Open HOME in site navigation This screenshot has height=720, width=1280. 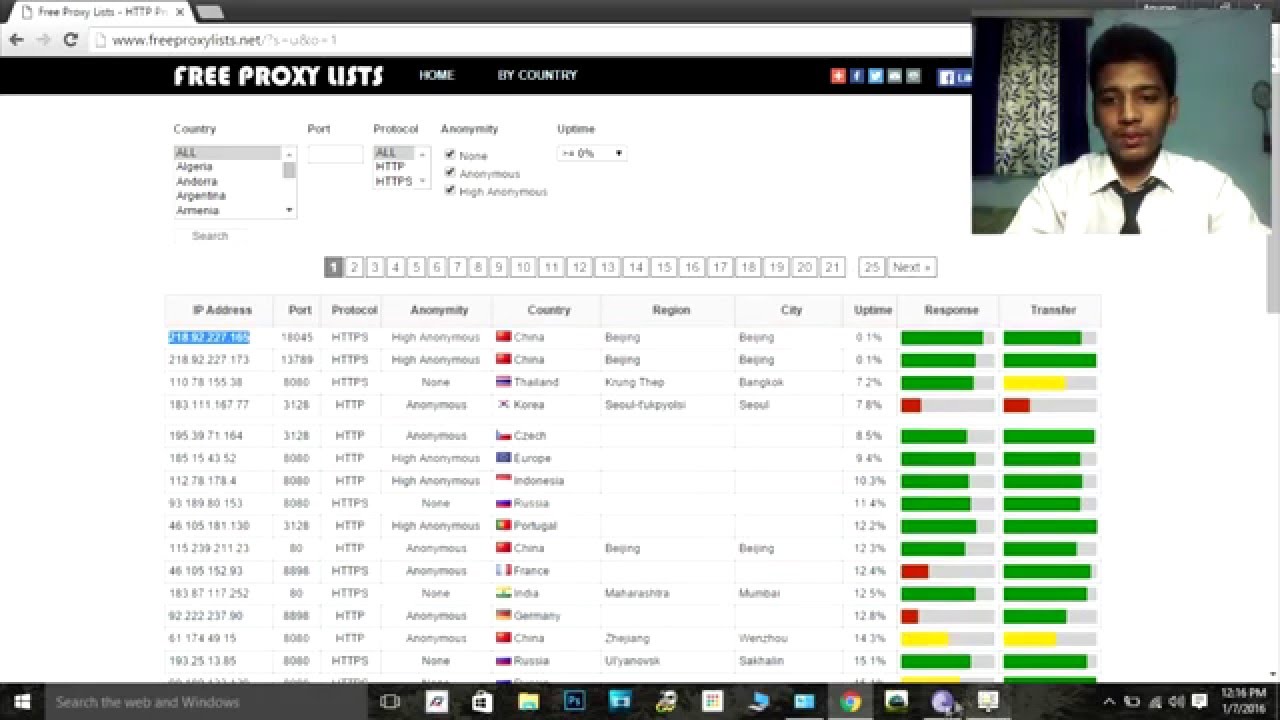click(437, 75)
